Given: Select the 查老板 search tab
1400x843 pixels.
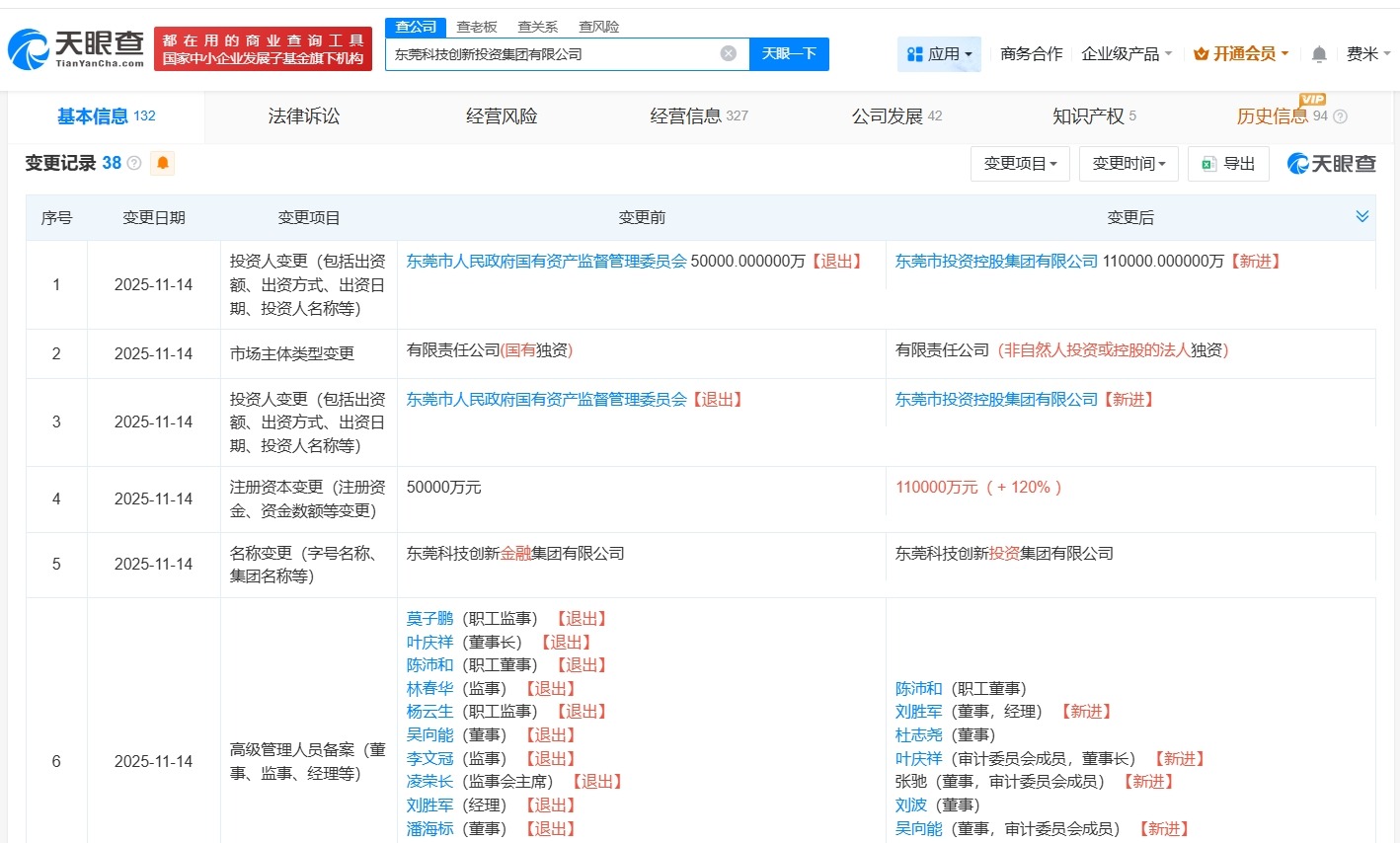Looking at the screenshot, I should pos(479,27).
